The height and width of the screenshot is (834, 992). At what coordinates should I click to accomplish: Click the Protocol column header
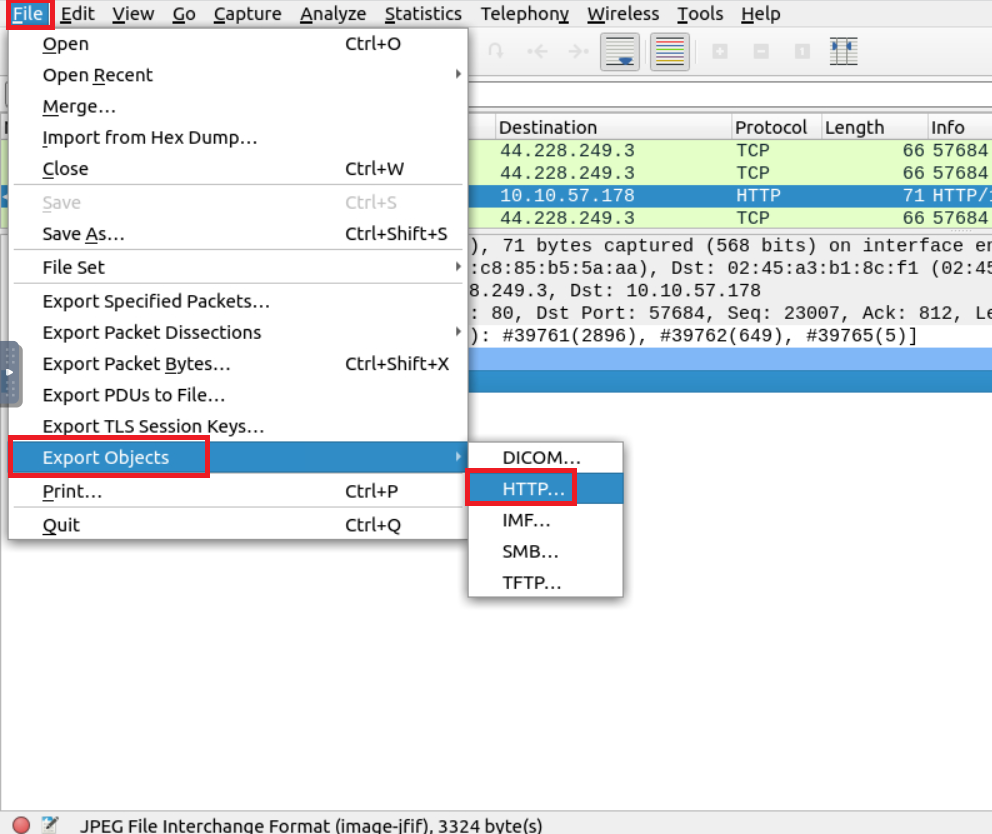point(770,127)
